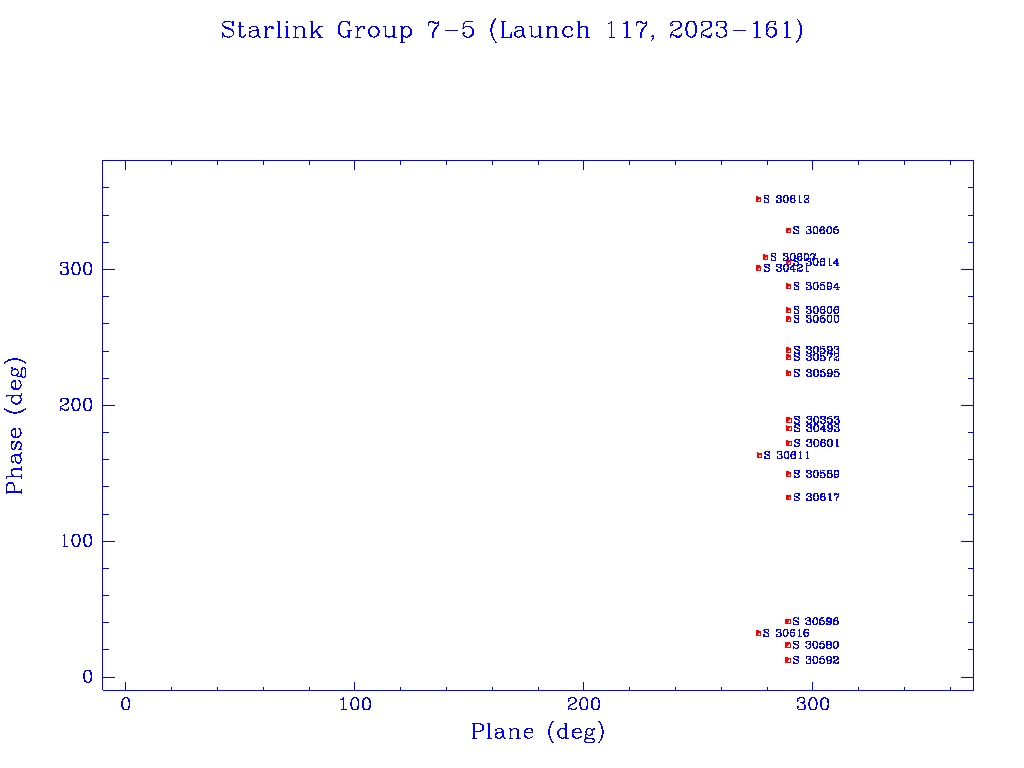Click the 200 tick label on Plane axis
Viewport: 1024px width, 768px height.
pos(583,704)
